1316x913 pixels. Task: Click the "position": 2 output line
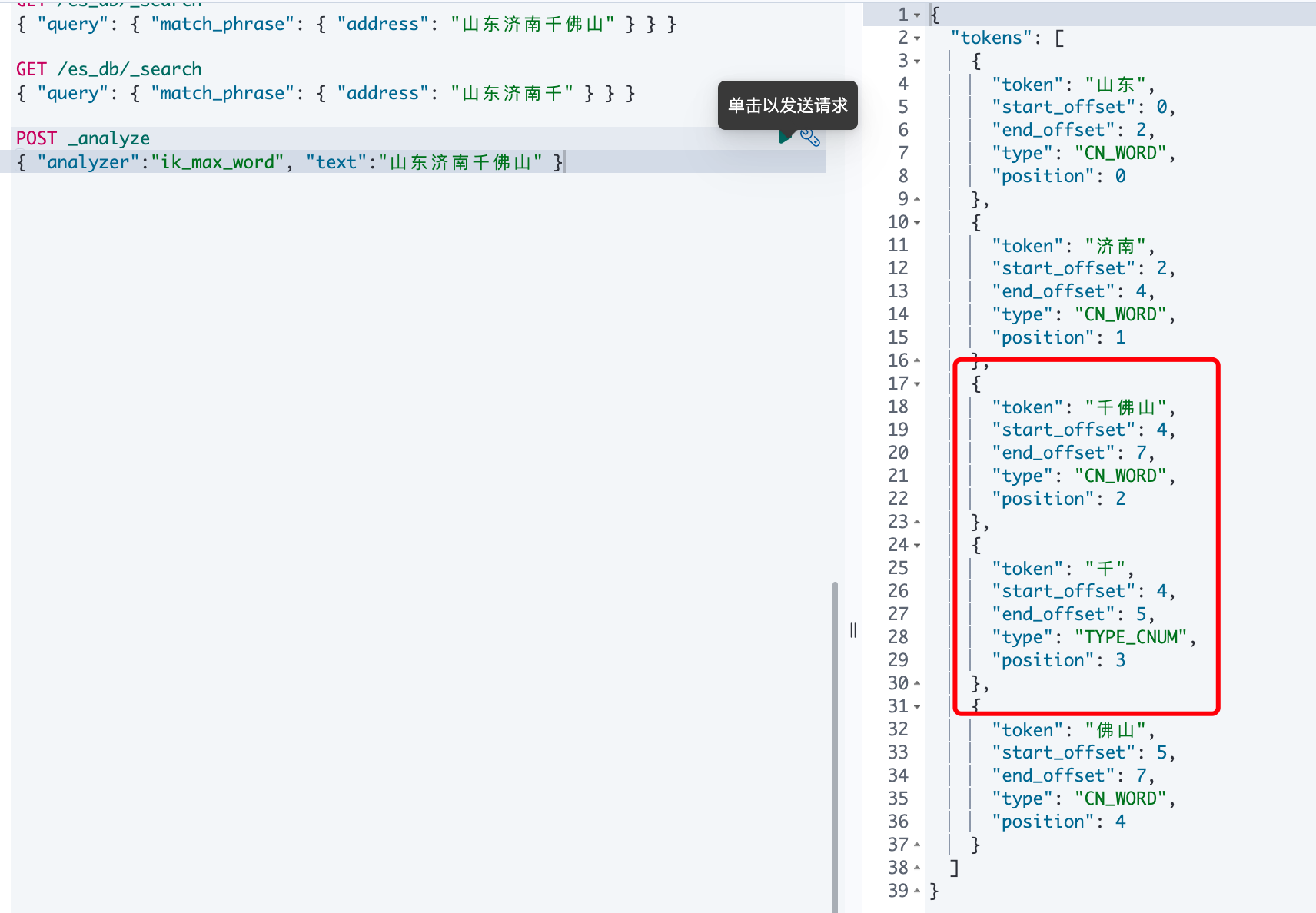coord(1058,499)
